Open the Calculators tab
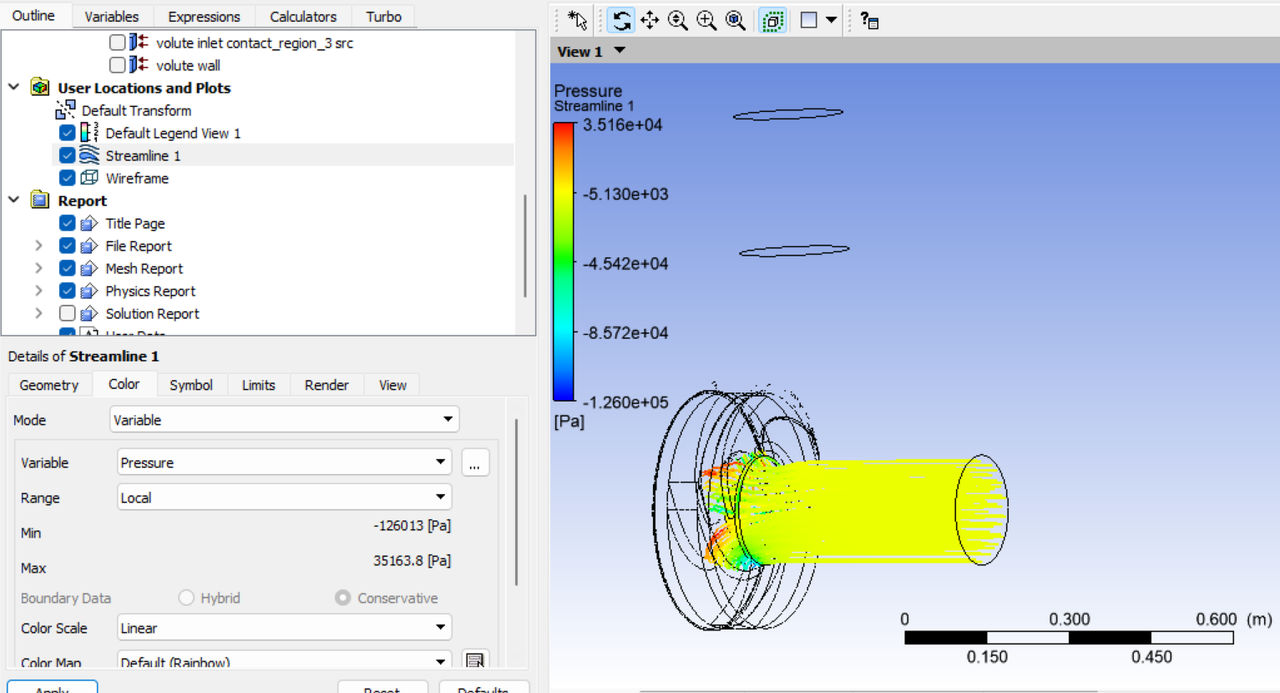1280x693 pixels. [303, 16]
